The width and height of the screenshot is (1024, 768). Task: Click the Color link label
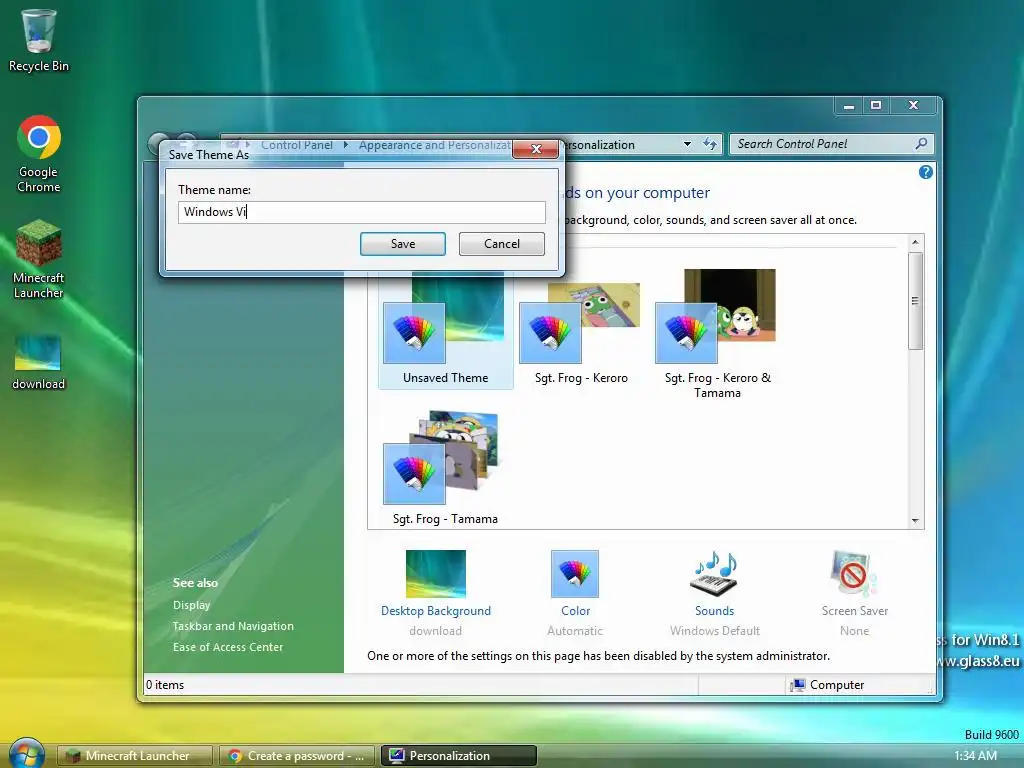click(x=575, y=611)
